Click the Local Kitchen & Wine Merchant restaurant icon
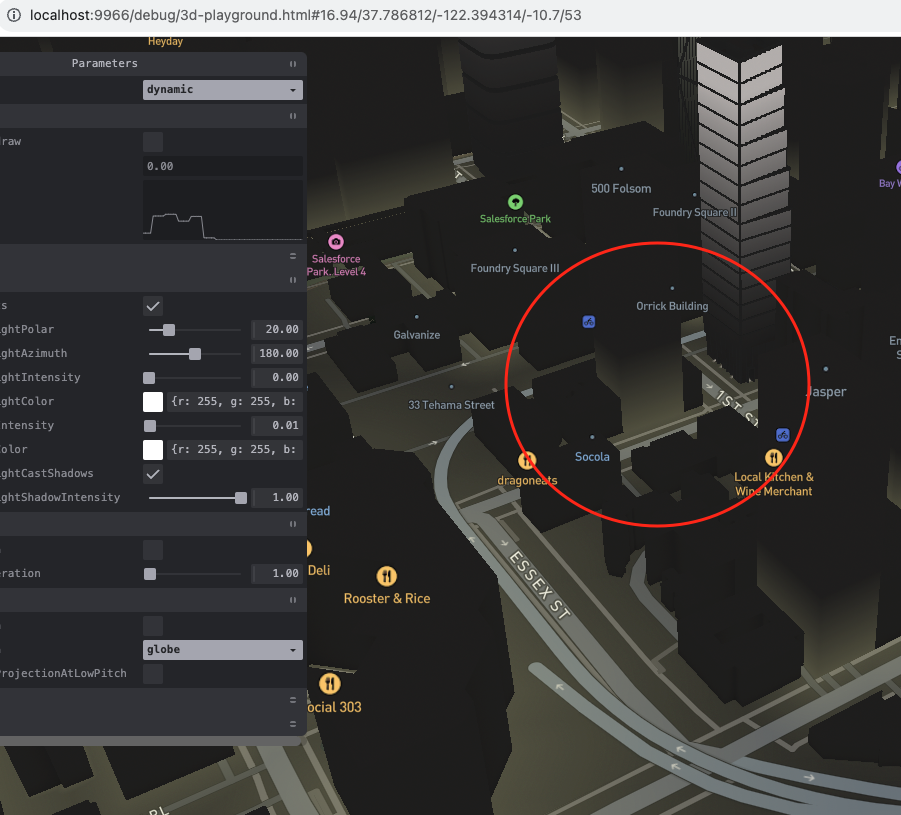Image resolution: width=901 pixels, height=815 pixels. 773,457
